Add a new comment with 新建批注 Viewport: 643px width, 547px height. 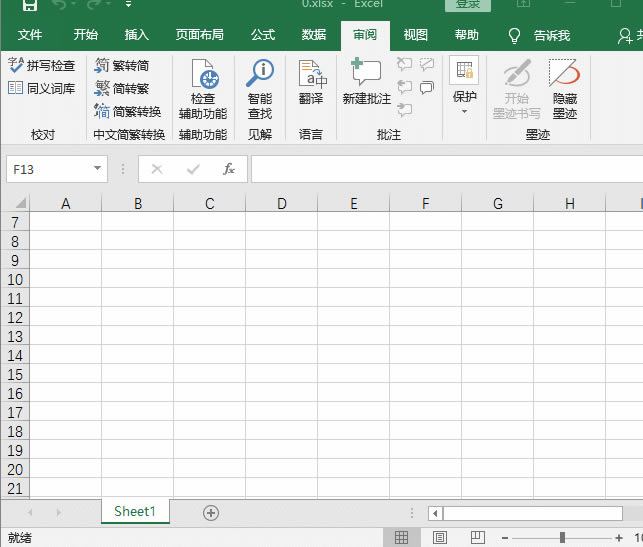click(x=366, y=80)
